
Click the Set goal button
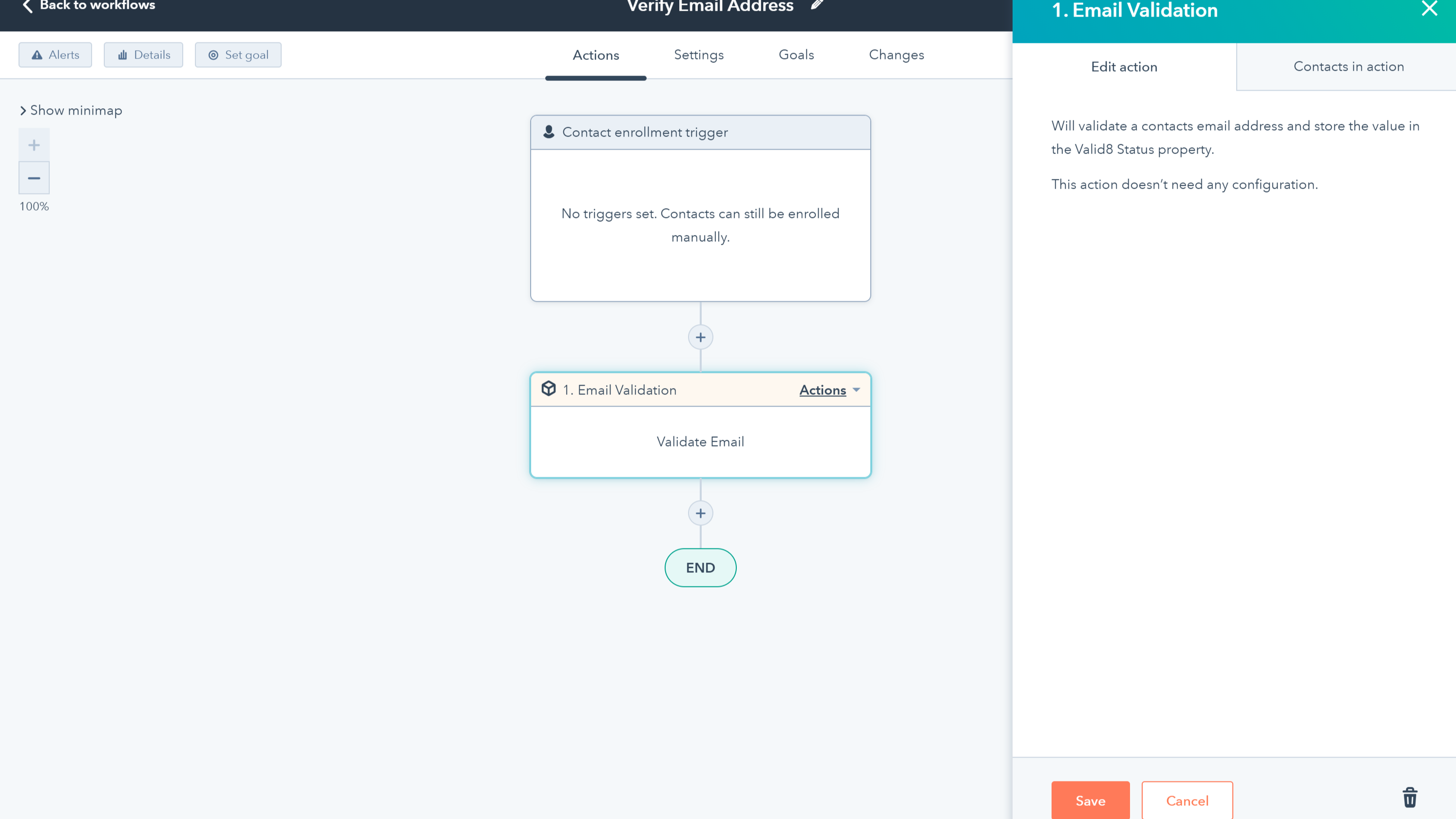tap(238, 55)
